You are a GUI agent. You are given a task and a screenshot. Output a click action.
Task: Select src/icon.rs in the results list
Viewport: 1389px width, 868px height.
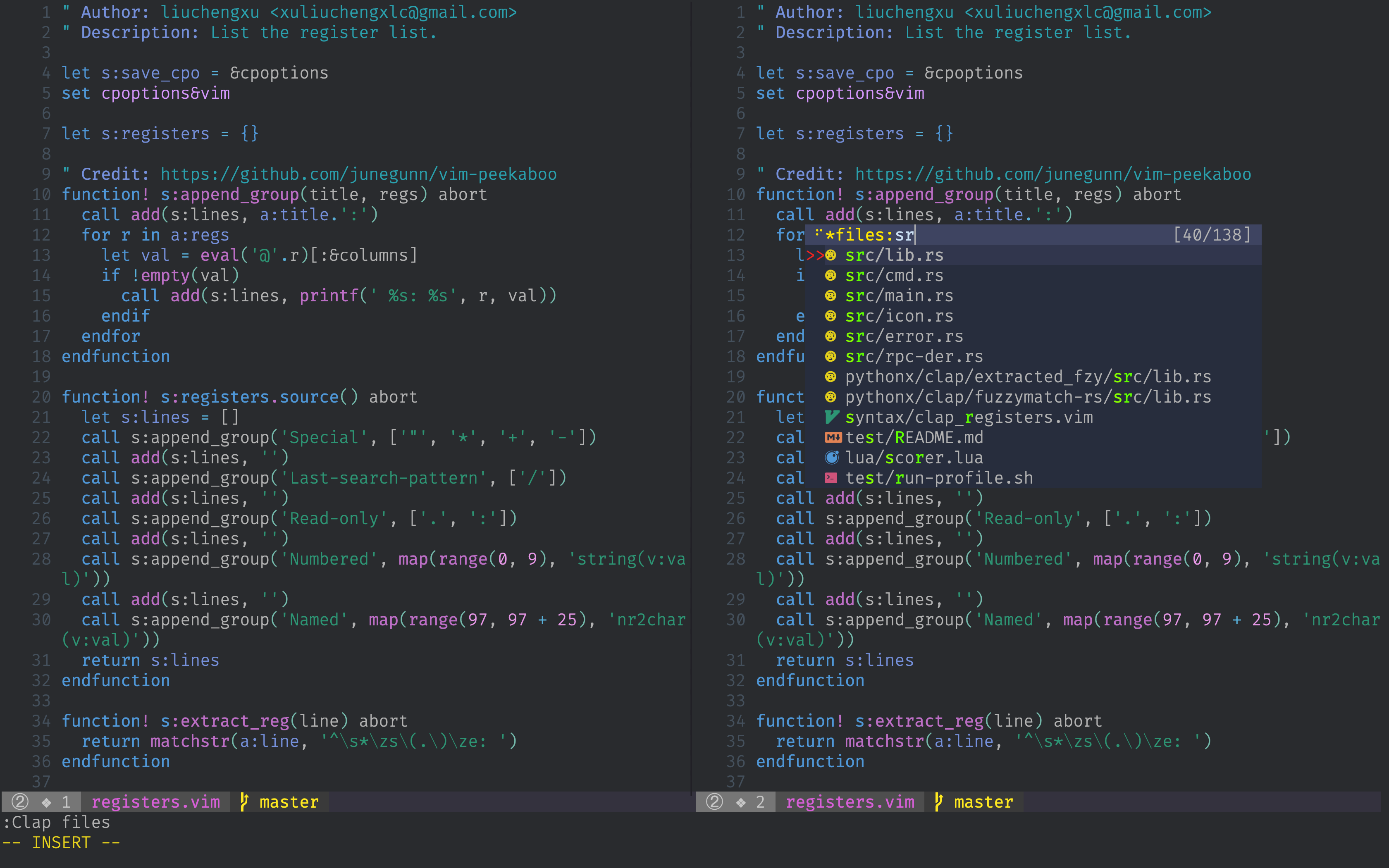point(1033,316)
